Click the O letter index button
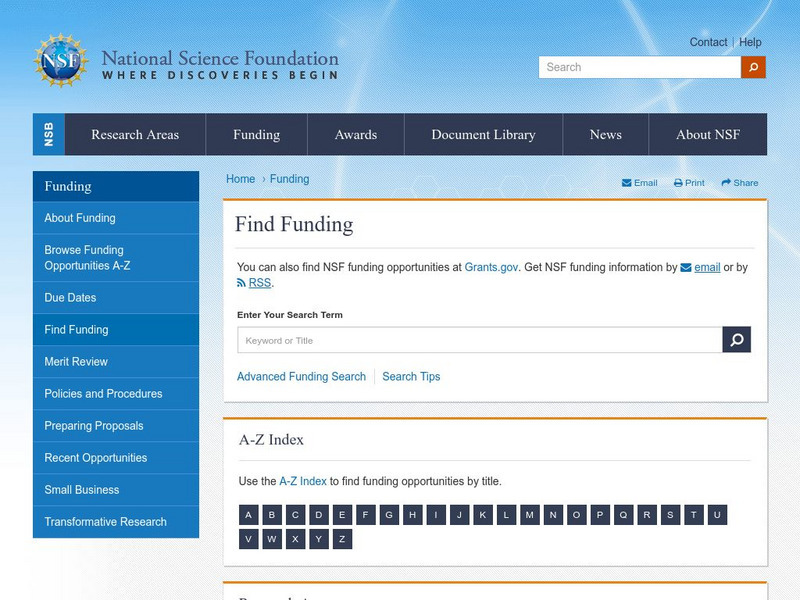 [577, 515]
